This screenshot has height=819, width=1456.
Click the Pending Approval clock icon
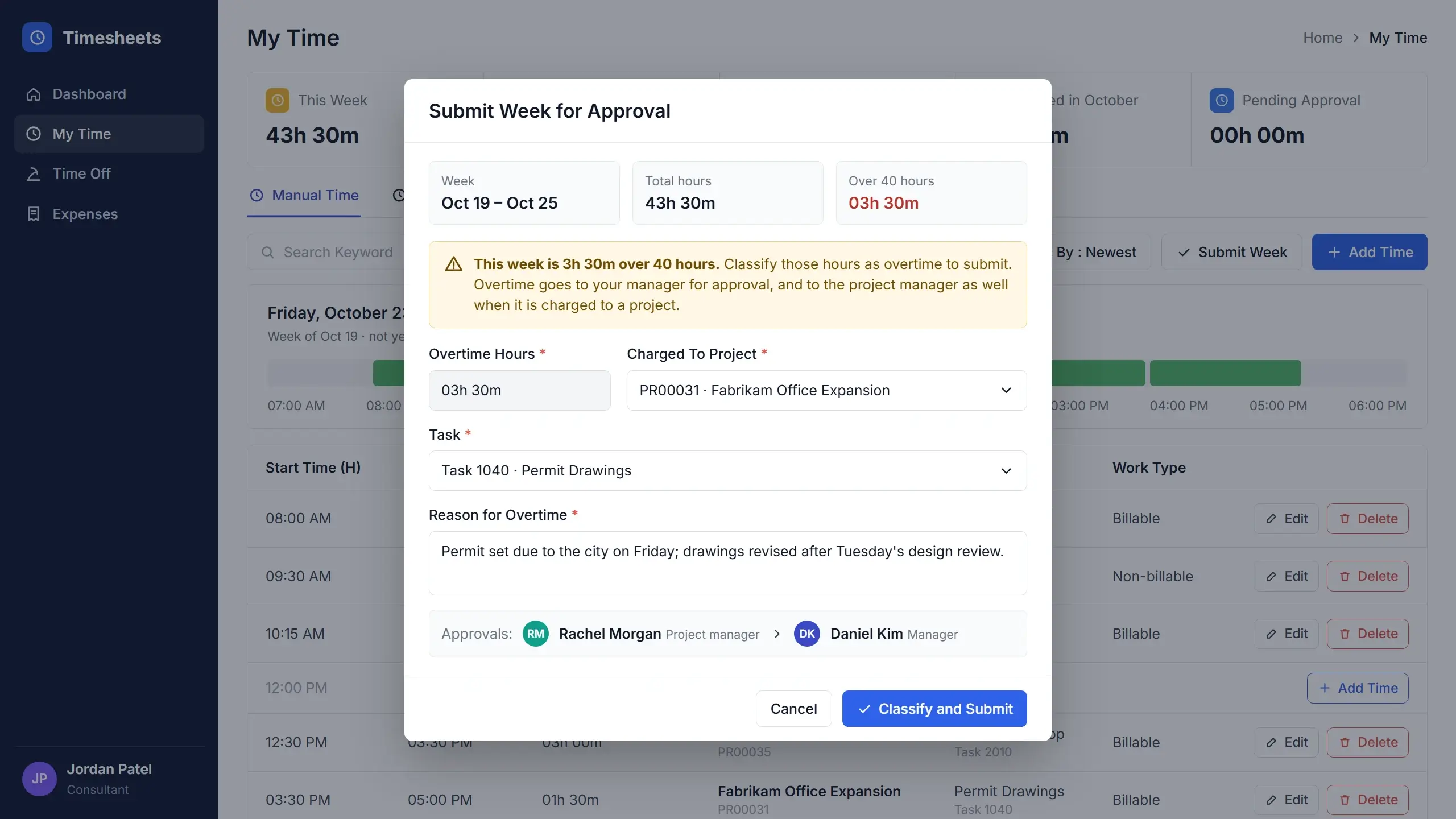1222,100
